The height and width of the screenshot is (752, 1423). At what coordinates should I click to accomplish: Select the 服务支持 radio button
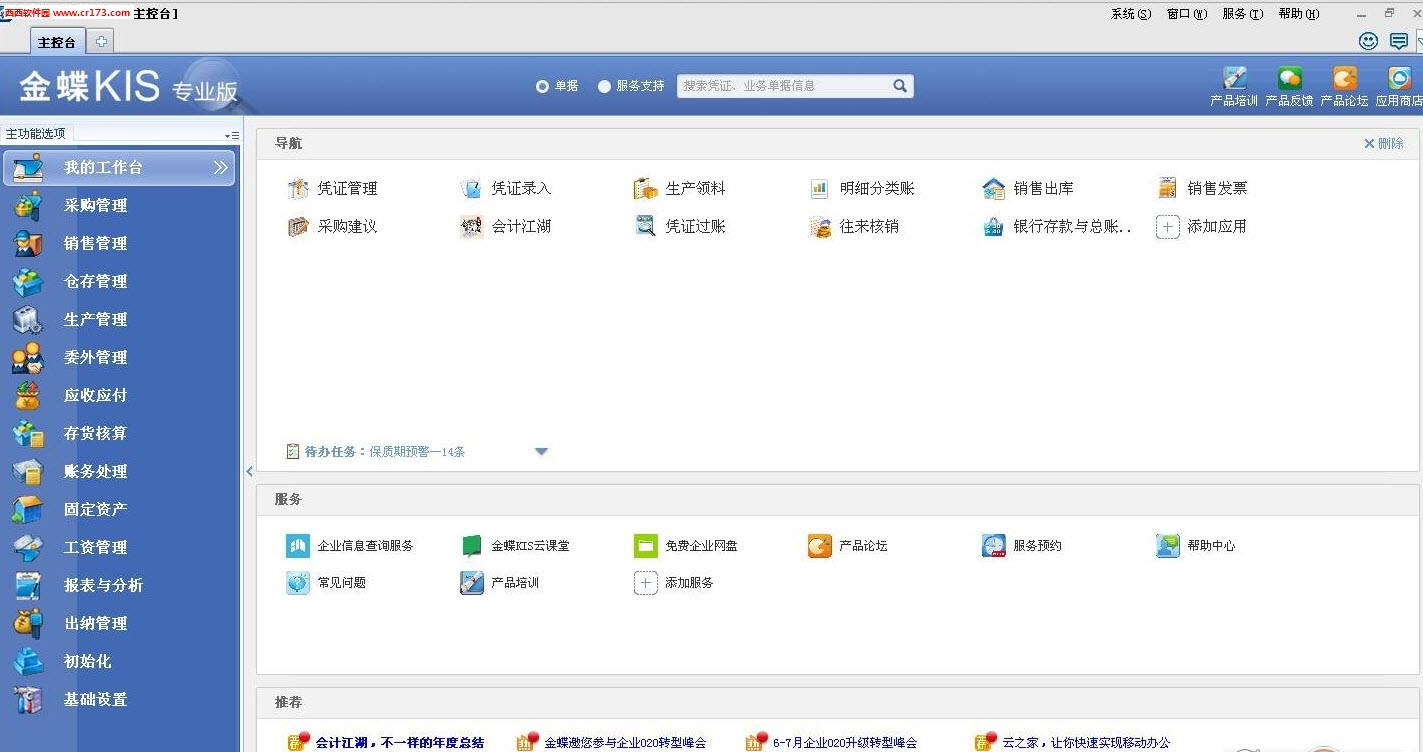[x=604, y=86]
